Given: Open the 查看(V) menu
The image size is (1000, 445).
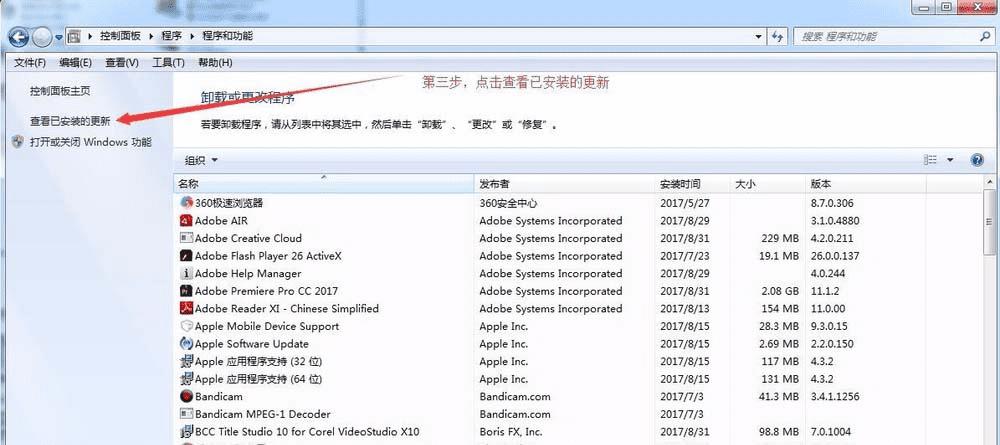Looking at the screenshot, I should coord(122,62).
